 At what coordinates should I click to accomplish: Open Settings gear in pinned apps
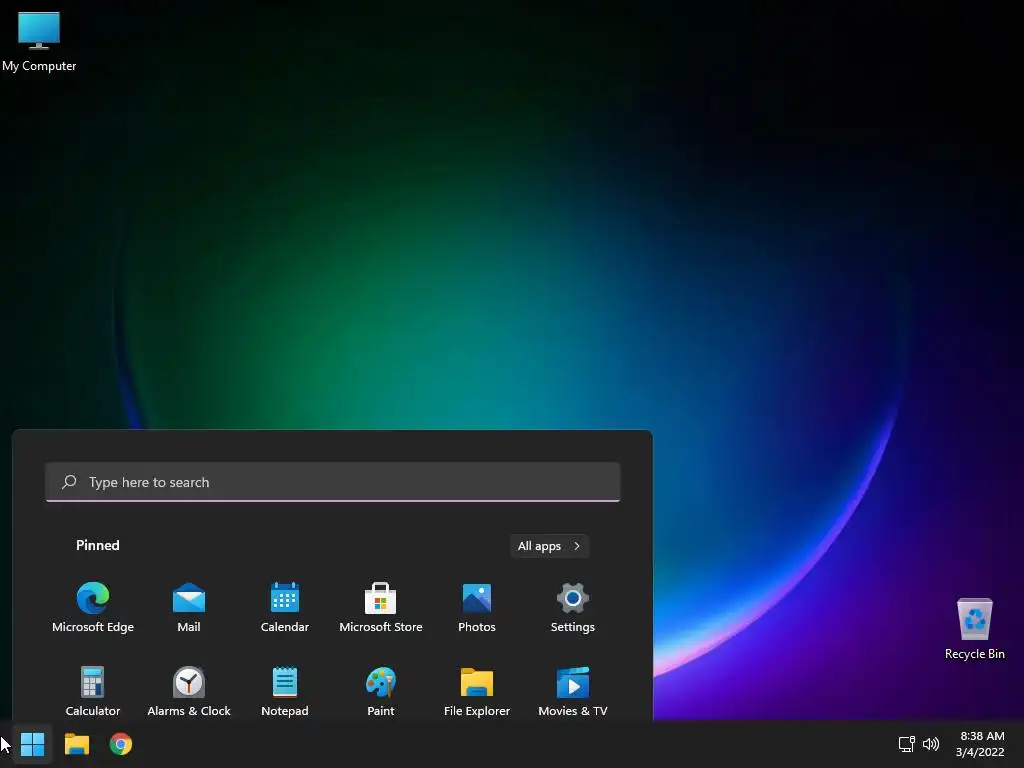coord(573,607)
